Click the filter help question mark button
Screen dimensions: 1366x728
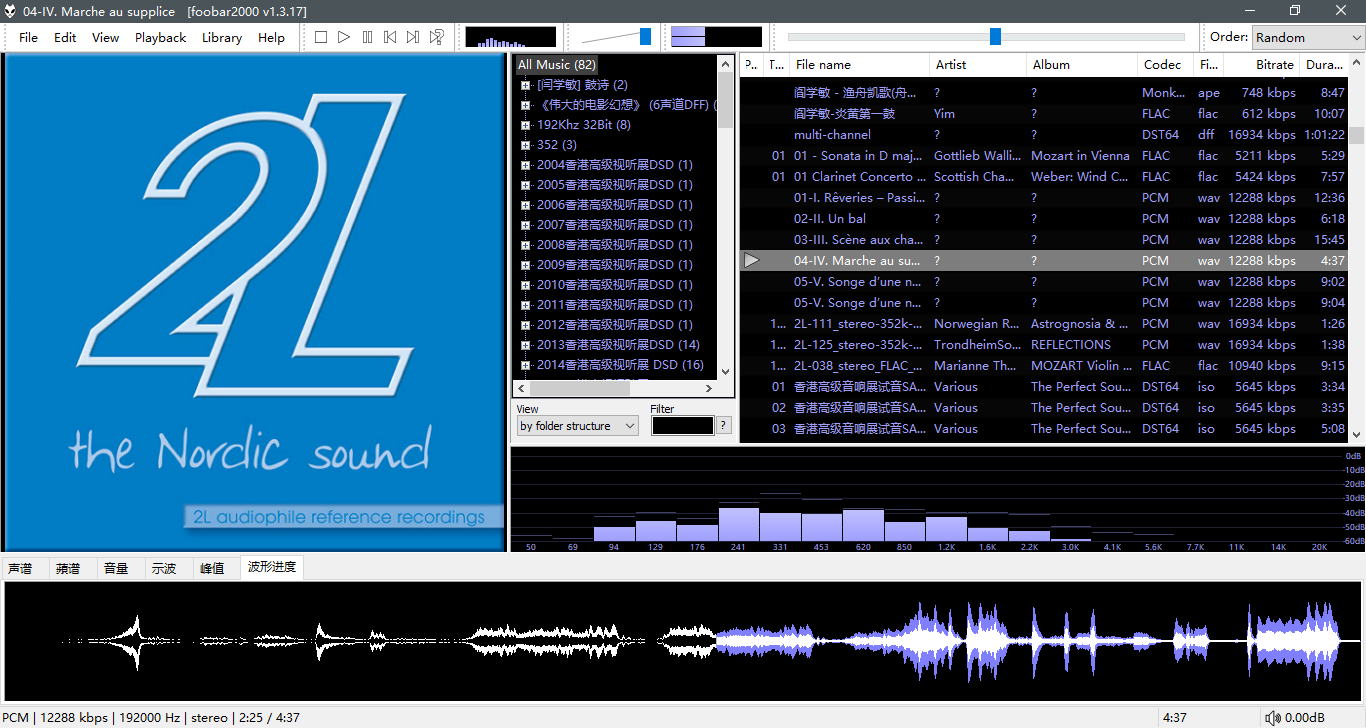724,426
